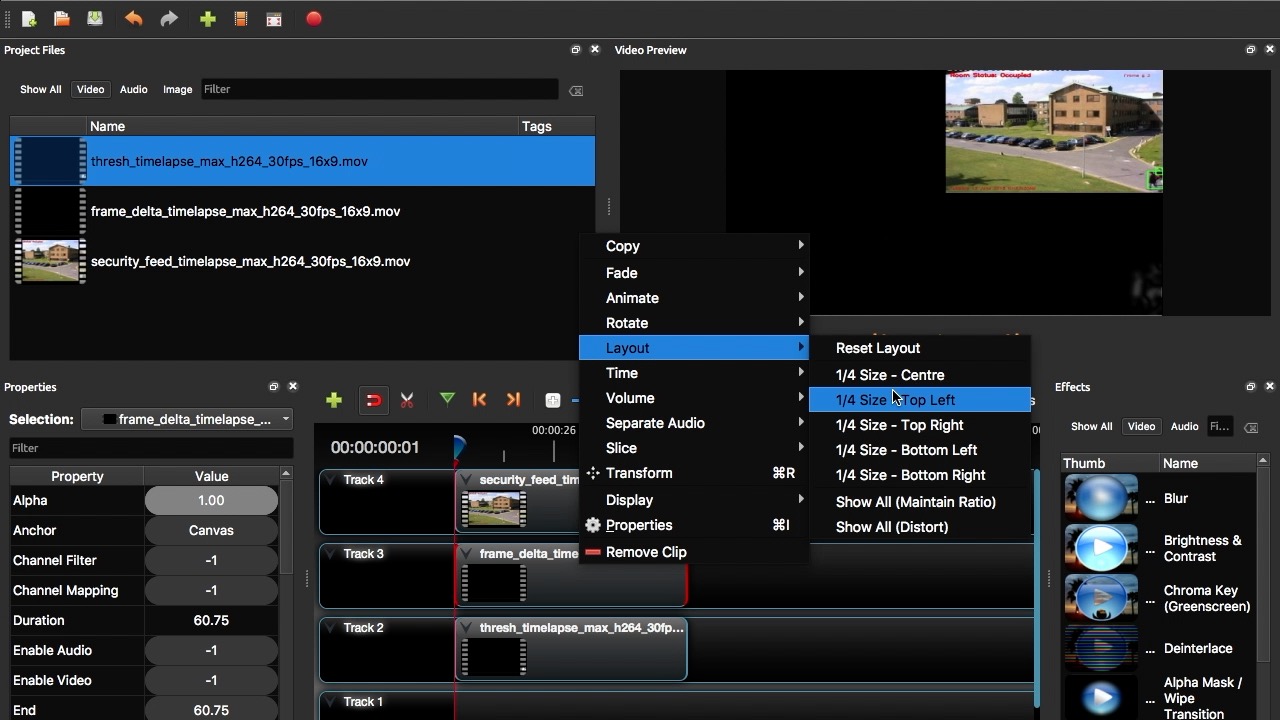Export the video with red record icon

313,18
